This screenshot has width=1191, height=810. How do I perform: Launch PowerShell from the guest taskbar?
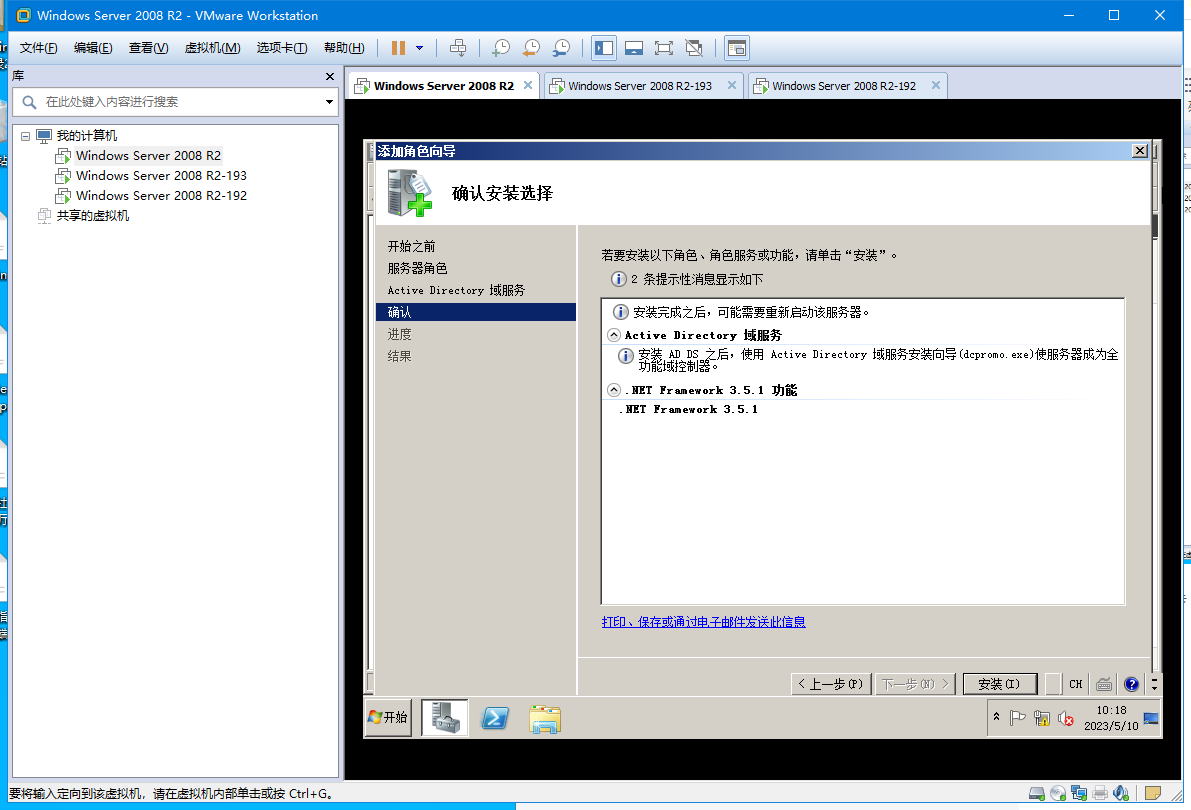tap(494, 717)
